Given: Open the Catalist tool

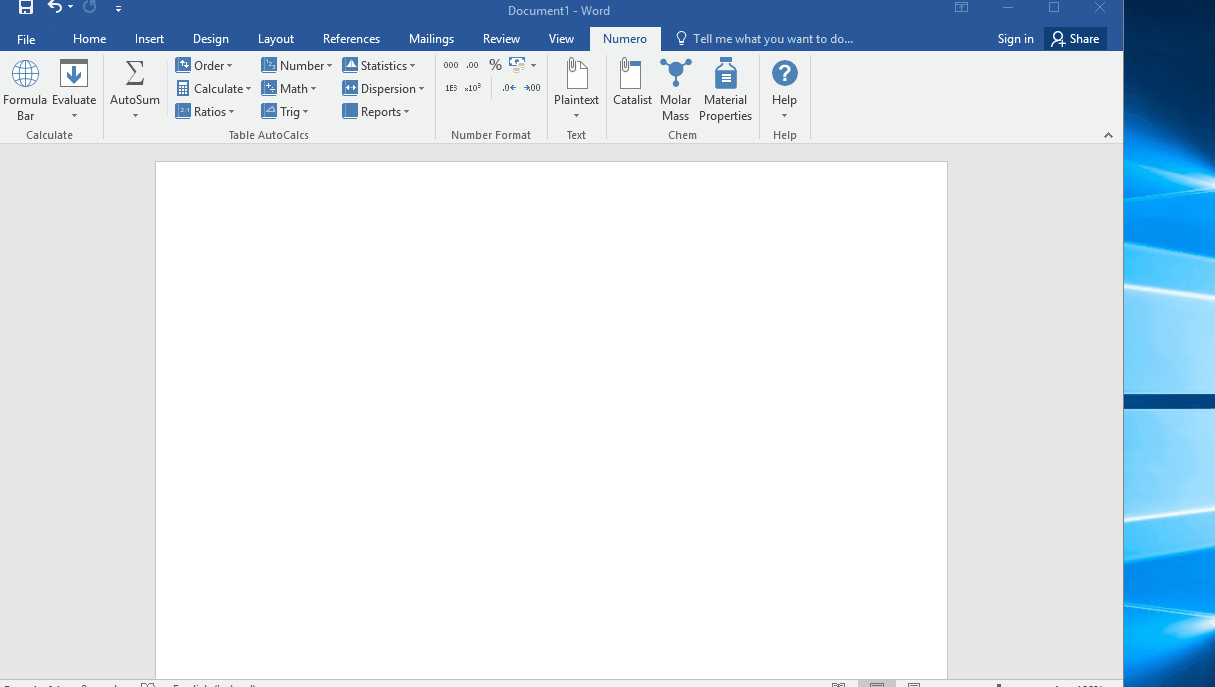Looking at the screenshot, I should (x=632, y=83).
